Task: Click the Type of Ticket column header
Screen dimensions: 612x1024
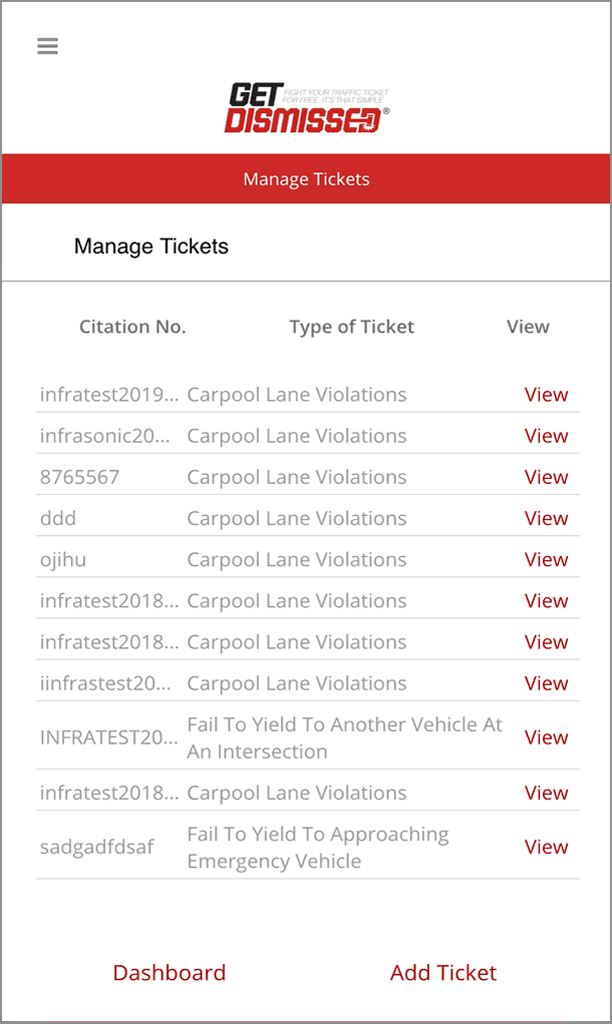Action: click(x=351, y=327)
